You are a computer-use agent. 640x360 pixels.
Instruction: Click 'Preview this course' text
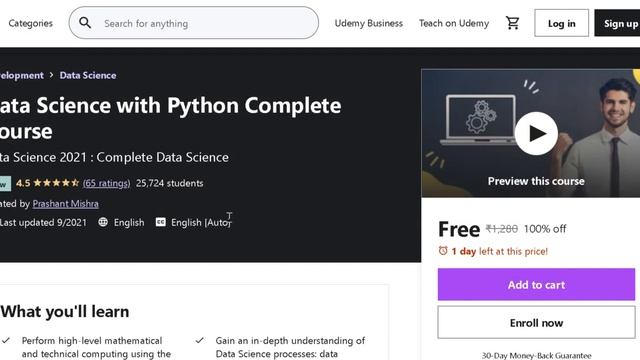click(x=536, y=181)
